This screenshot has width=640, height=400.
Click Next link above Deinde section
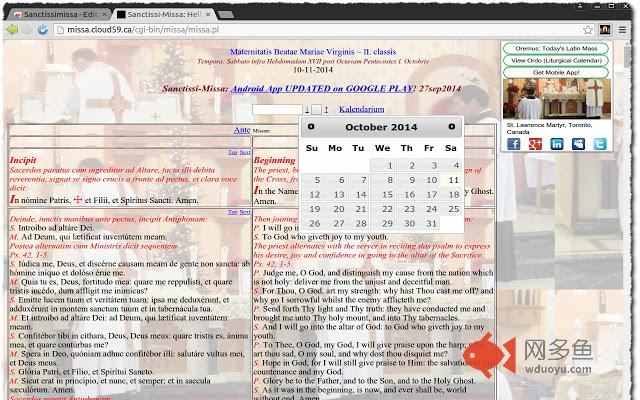(x=245, y=212)
